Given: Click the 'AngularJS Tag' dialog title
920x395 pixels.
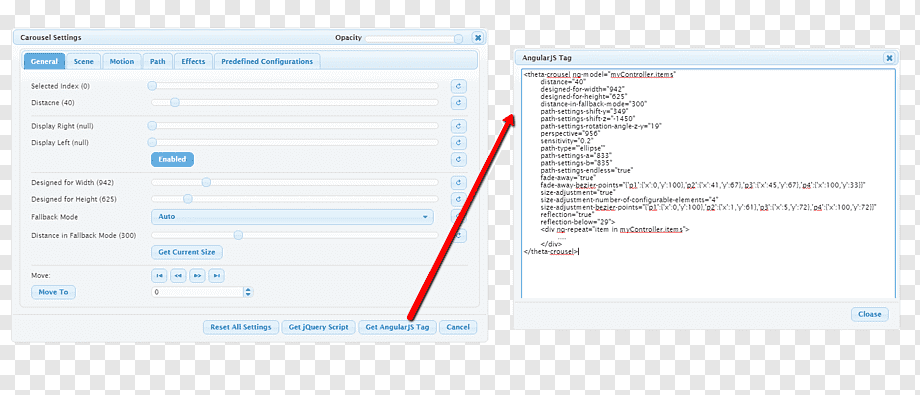Looking at the screenshot, I should [547, 58].
